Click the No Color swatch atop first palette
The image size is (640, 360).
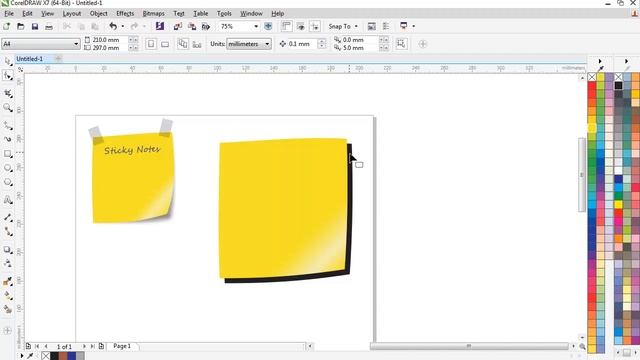pos(592,77)
